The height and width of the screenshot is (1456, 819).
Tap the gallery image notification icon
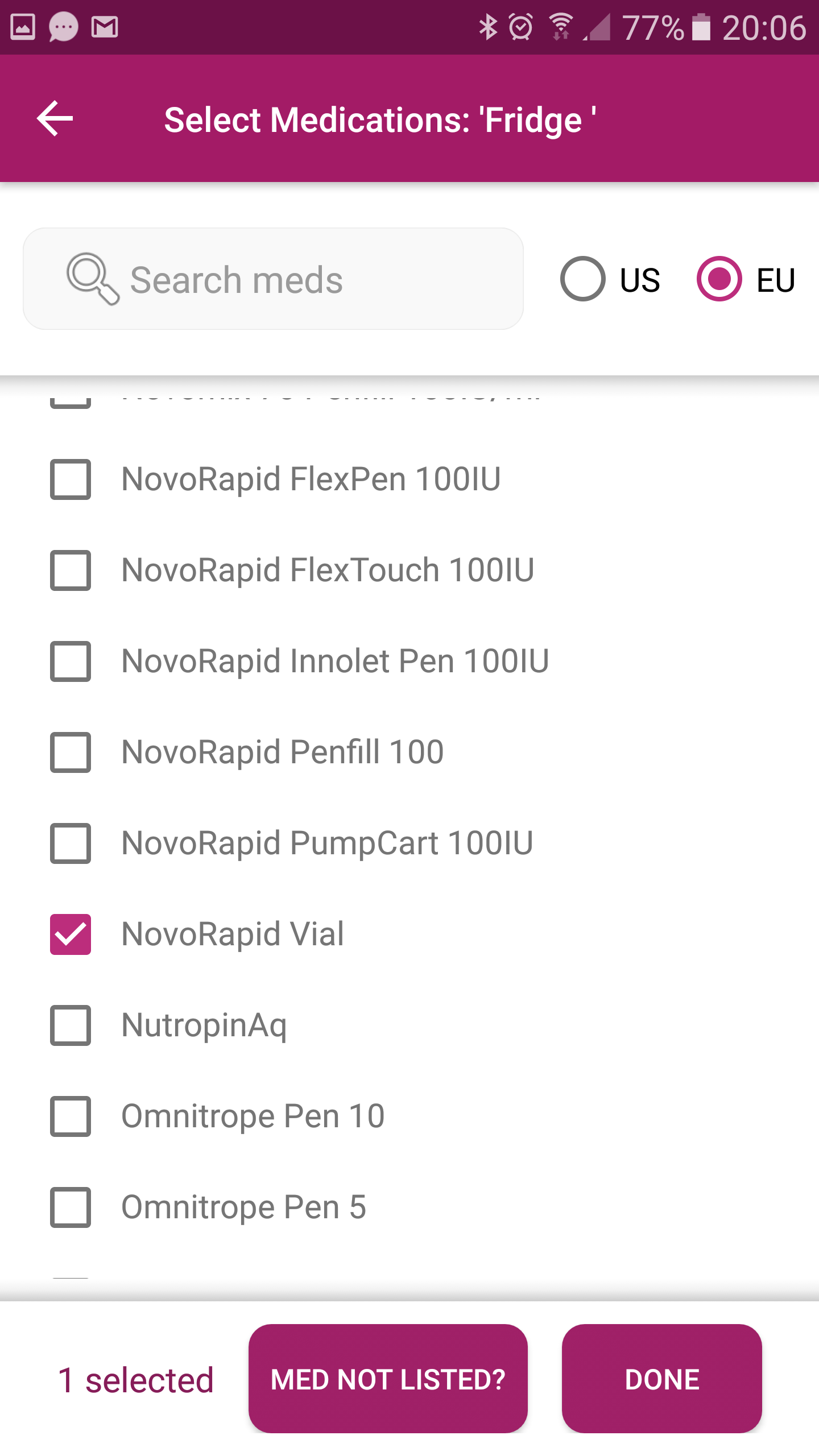click(23, 27)
